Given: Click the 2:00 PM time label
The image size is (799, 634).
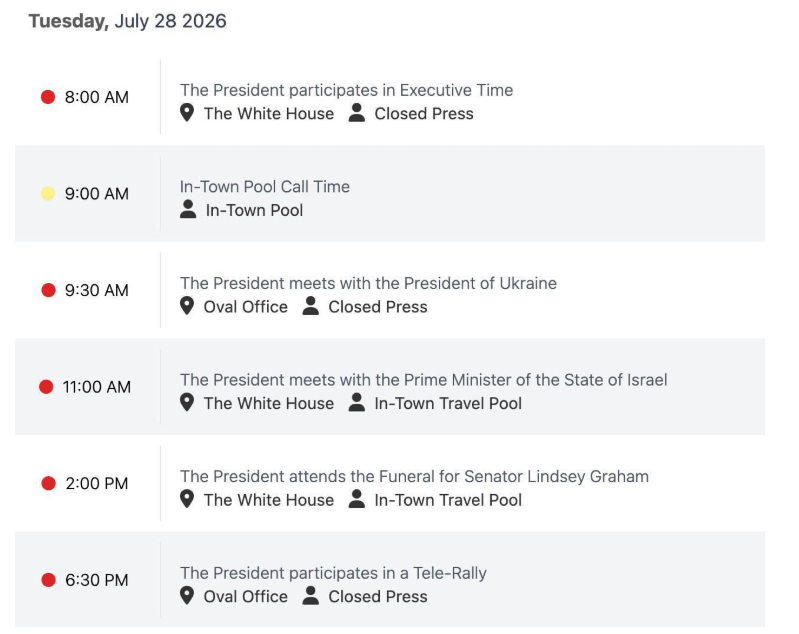Looking at the screenshot, I should pos(97,483).
